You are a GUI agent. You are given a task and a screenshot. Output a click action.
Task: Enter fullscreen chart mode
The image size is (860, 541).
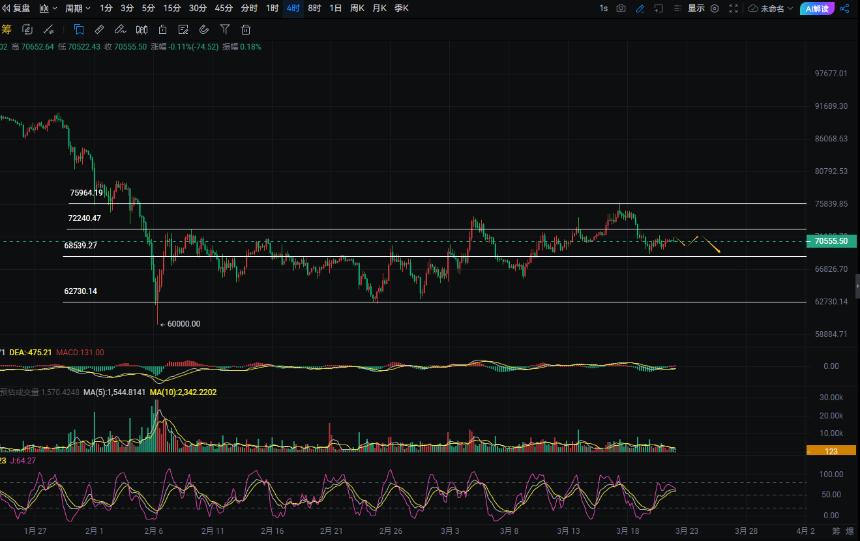pyautogui.click(x=733, y=8)
